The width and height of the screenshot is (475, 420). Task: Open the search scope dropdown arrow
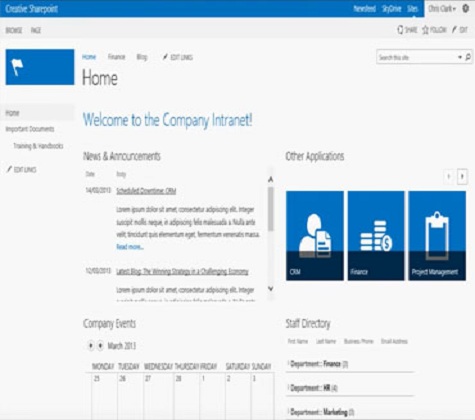pyautogui.click(x=460, y=57)
